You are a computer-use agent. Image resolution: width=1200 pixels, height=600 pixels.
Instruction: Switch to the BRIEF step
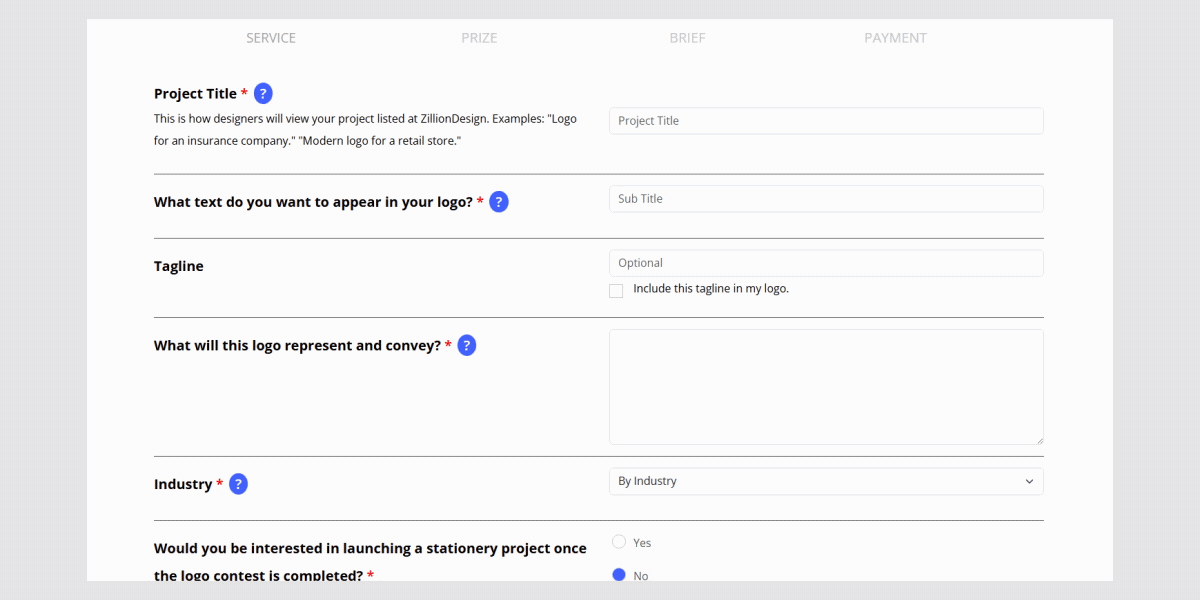click(x=687, y=38)
